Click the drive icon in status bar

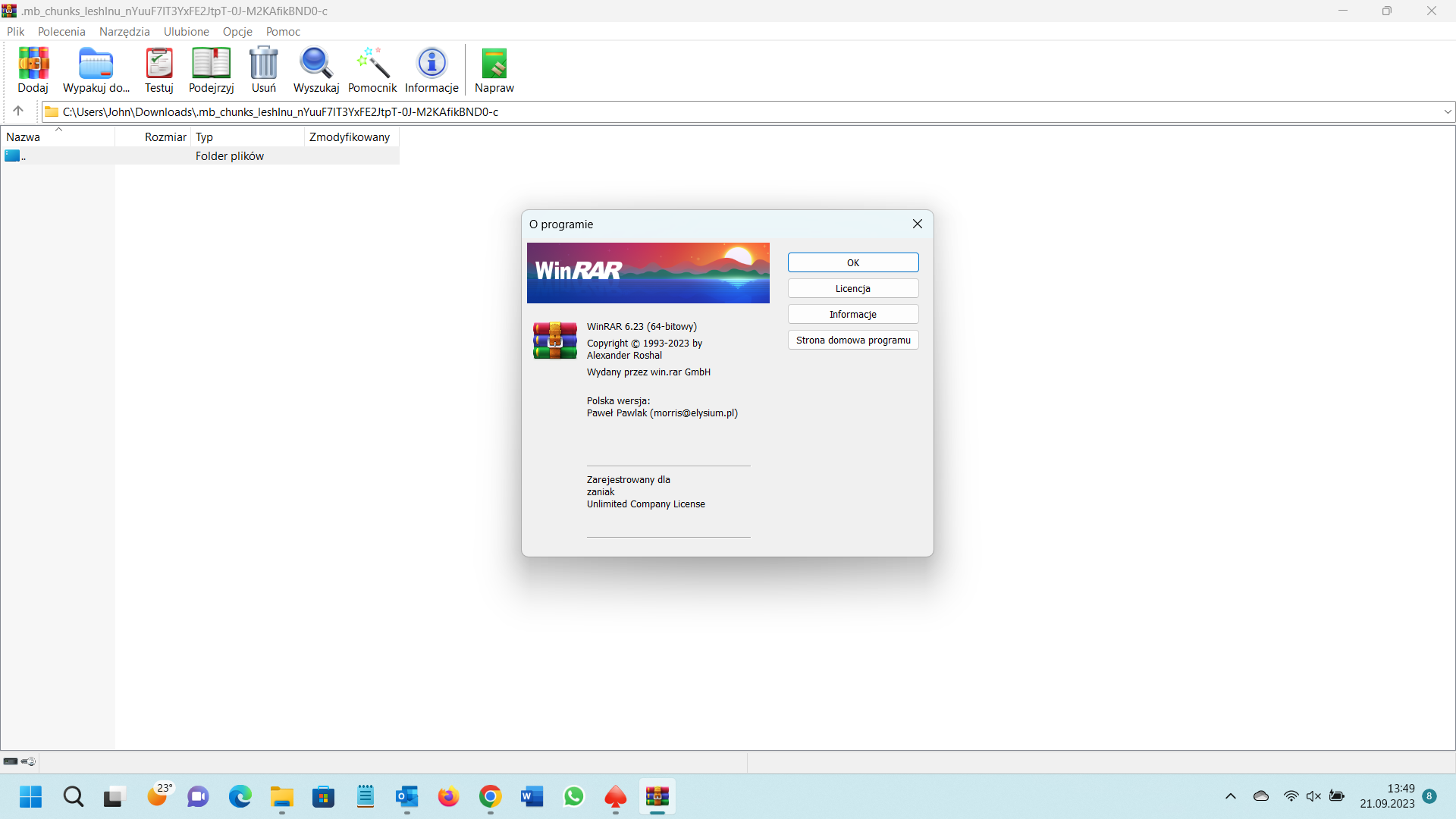pos(11,761)
